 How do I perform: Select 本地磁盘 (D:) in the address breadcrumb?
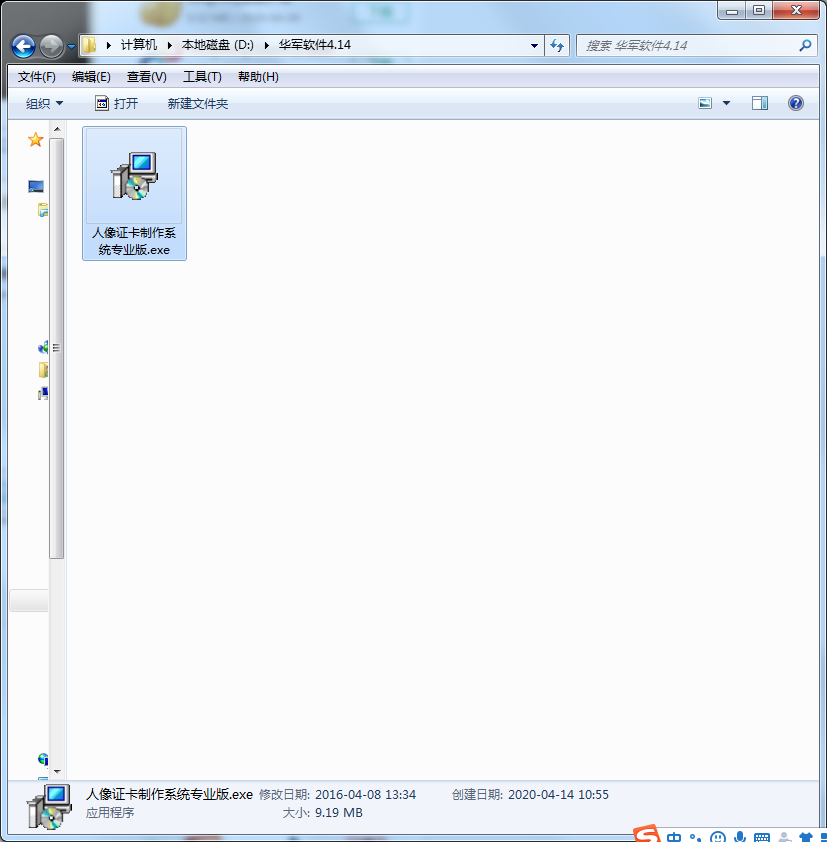(x=217, y=45)
